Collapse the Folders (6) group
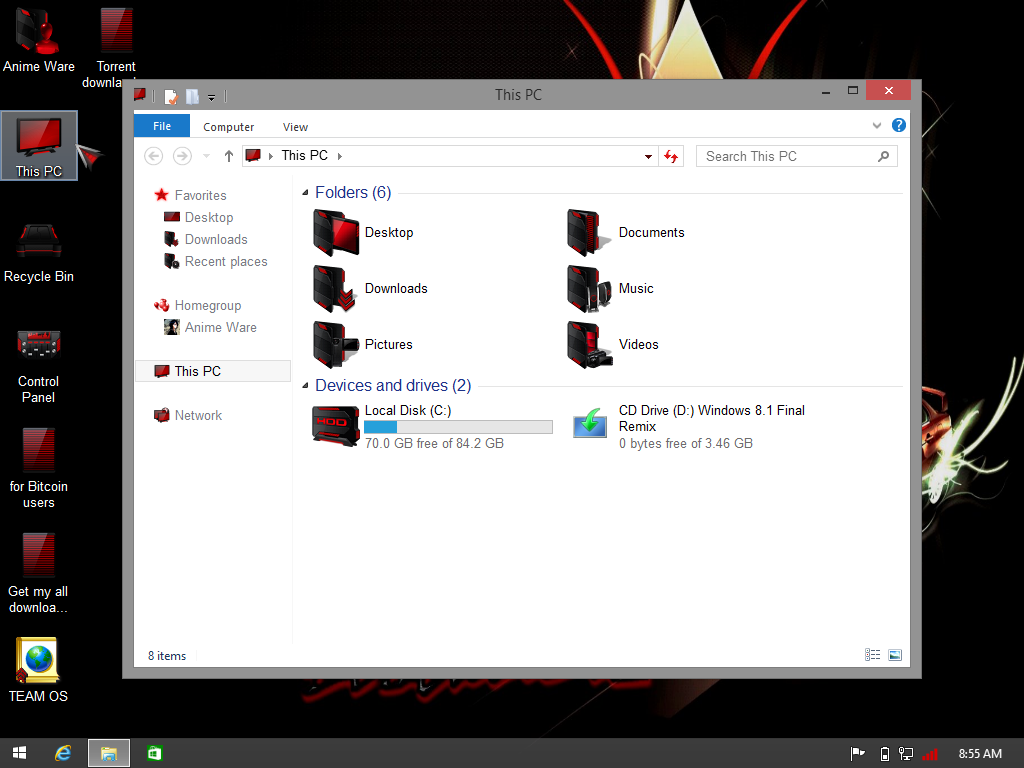The height and width of the screenshot is (768, 1024). [305, 193]
